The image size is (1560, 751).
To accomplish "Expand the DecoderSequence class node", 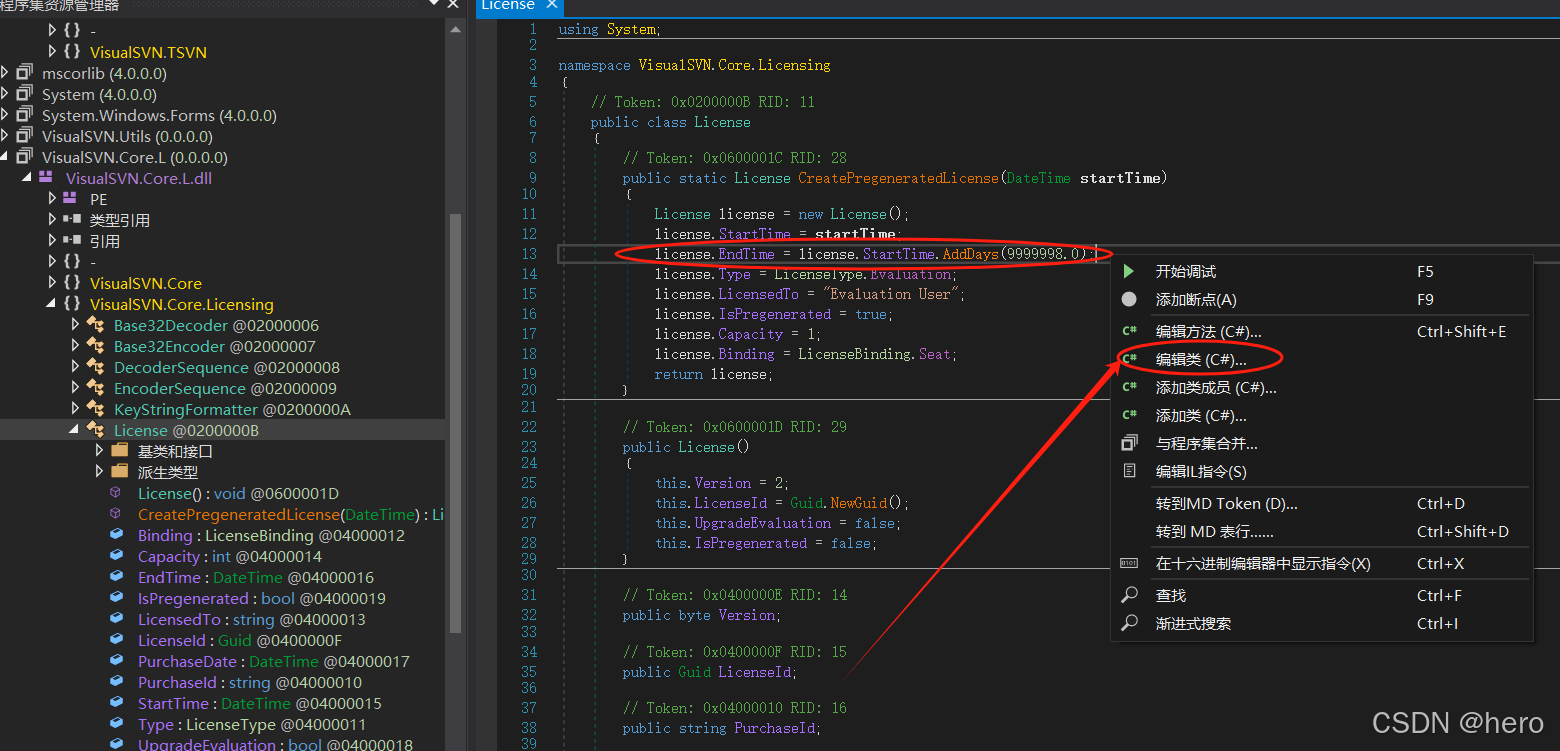I will click(76, 367).
